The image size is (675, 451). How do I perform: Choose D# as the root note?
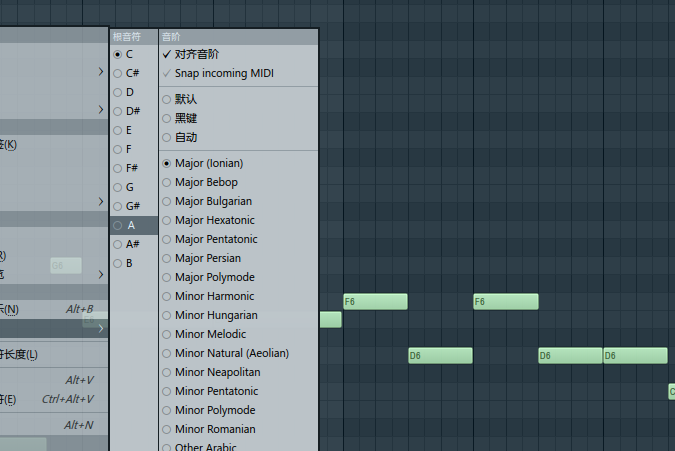click(134, 111)
